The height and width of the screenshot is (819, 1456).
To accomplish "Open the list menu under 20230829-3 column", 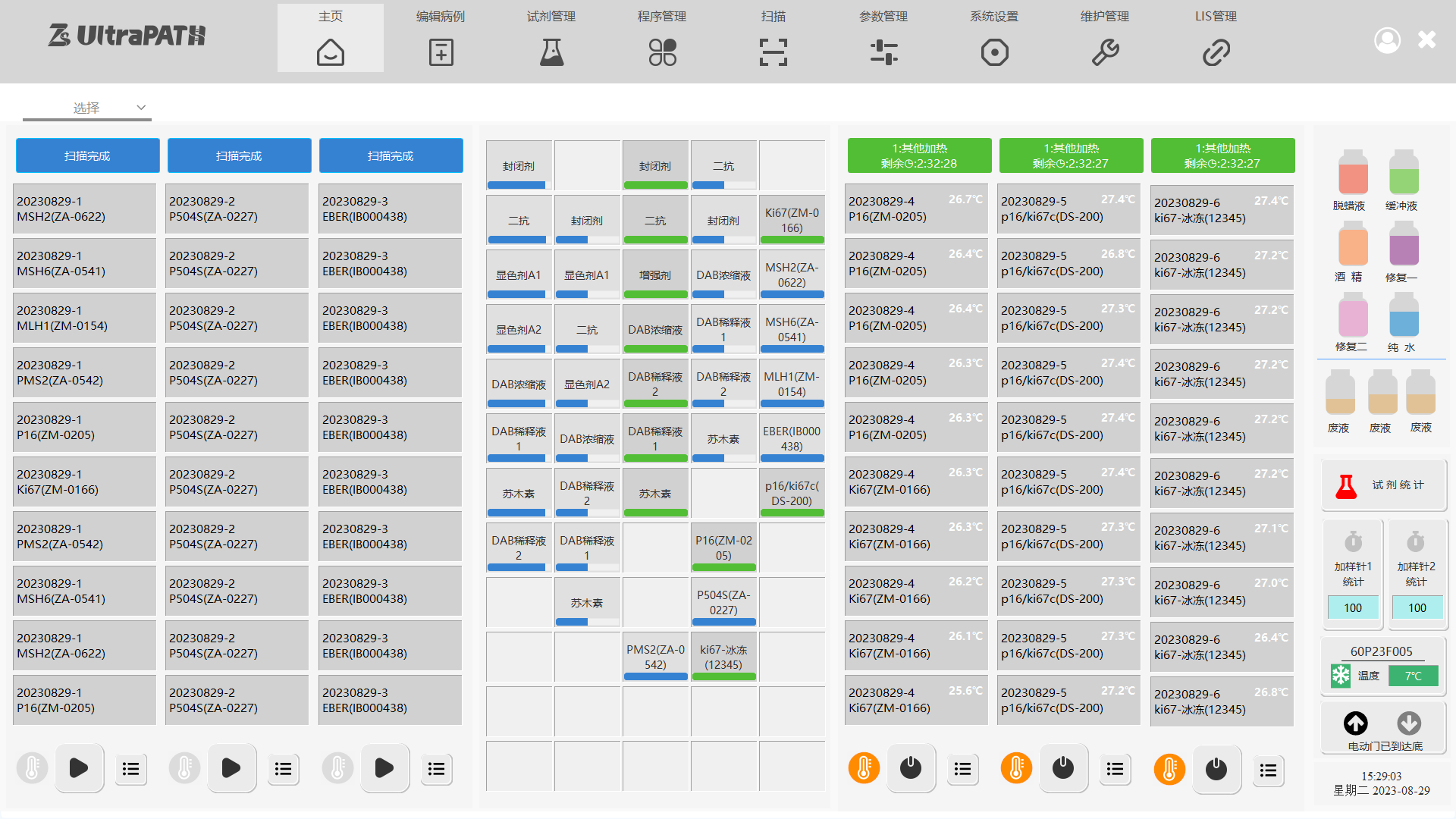I will click(436, 769).
